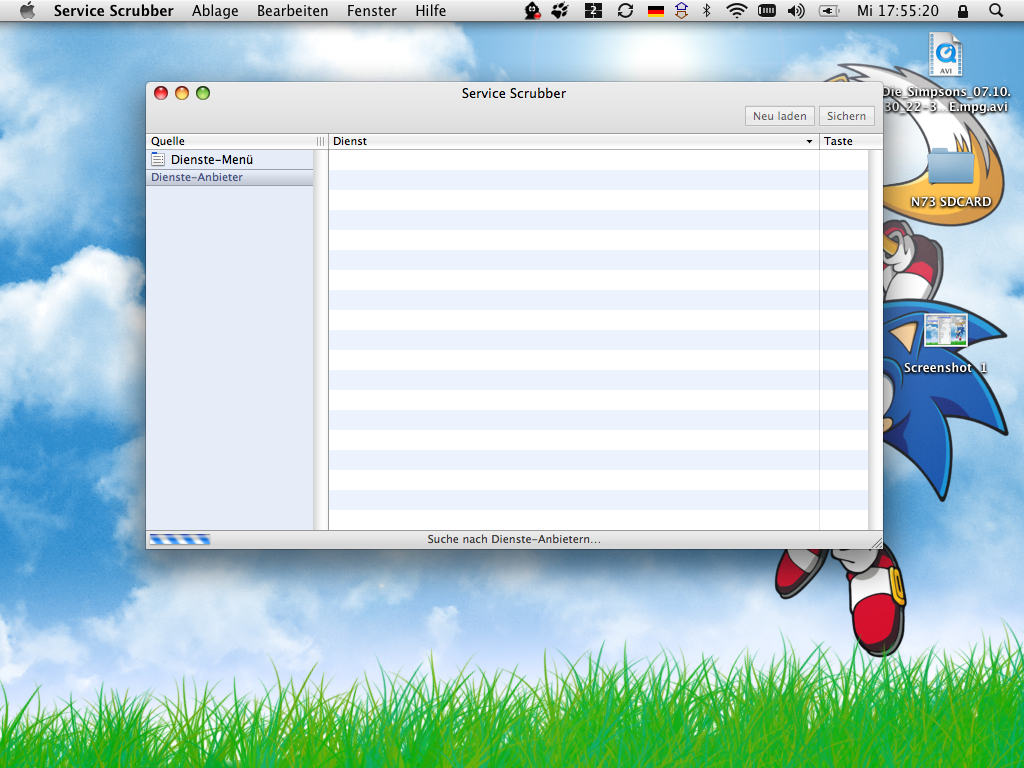Click the status text Suche nach Dienste-Anbietern
Viewport: 1024px width, 768px height.
(x=514, y=539)
